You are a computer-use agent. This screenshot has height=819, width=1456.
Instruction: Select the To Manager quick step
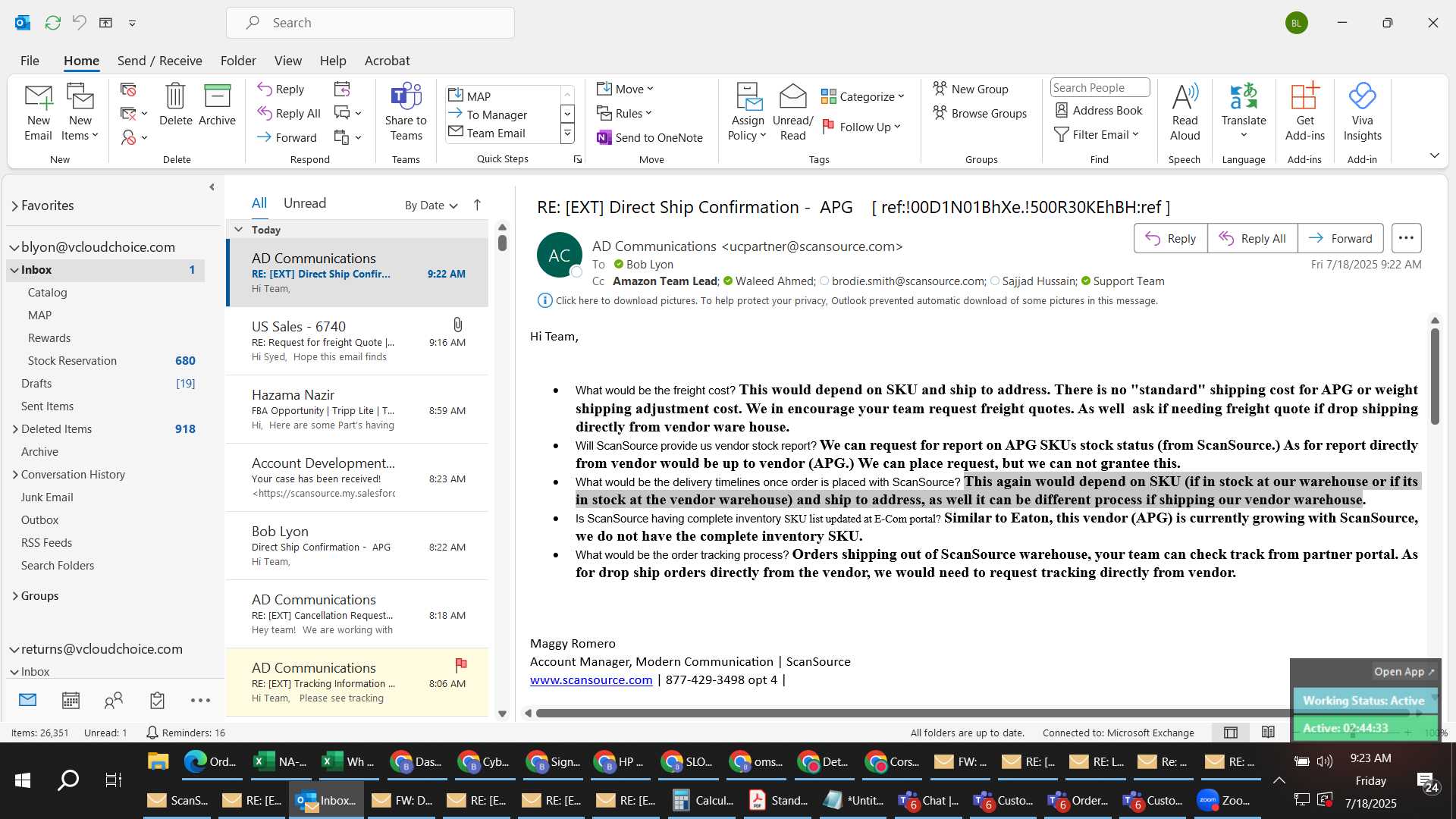tap(502, 115)
